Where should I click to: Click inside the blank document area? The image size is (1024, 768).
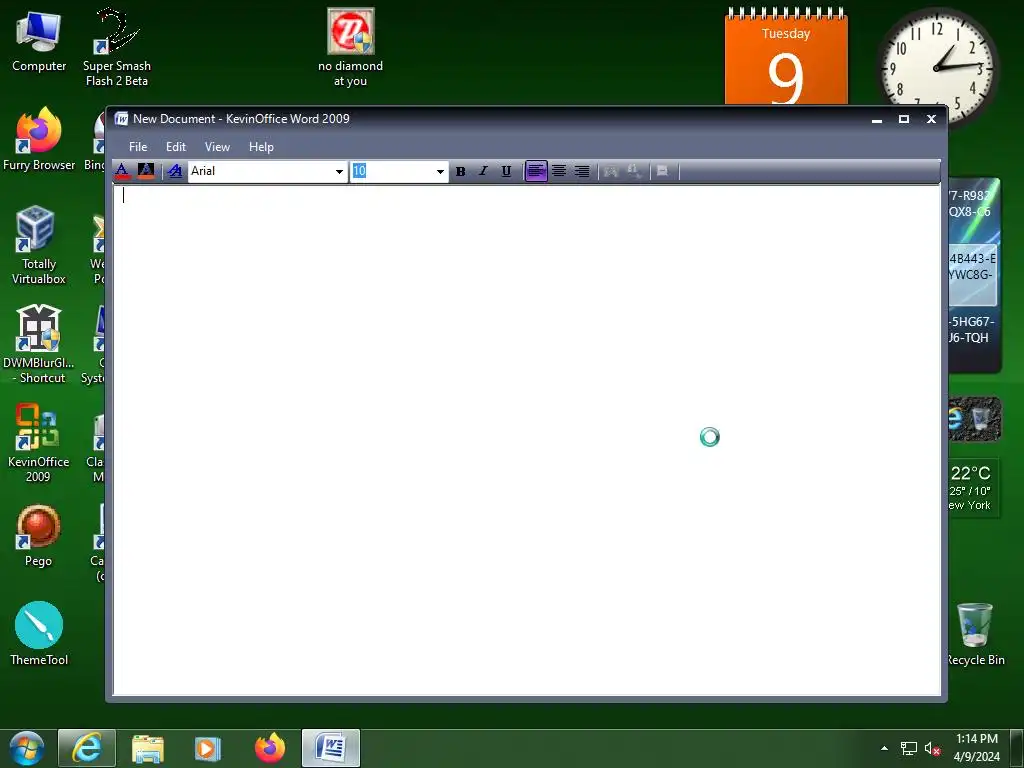pyautogui.click(x=527, y=440)
